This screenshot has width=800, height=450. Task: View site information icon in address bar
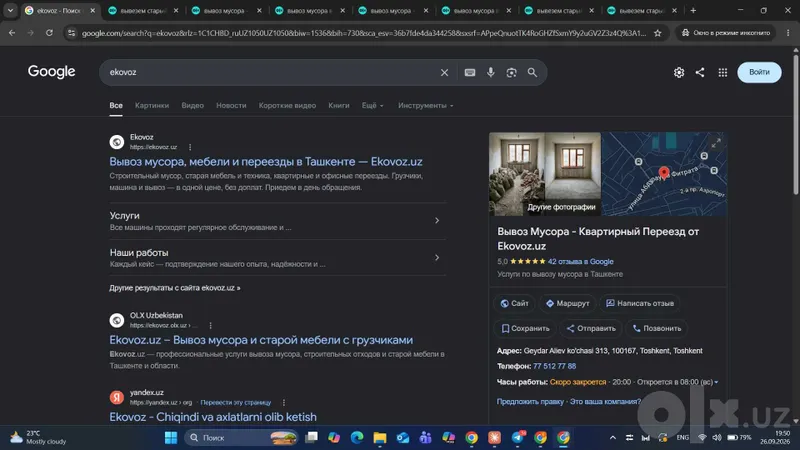tap(71, 33)
